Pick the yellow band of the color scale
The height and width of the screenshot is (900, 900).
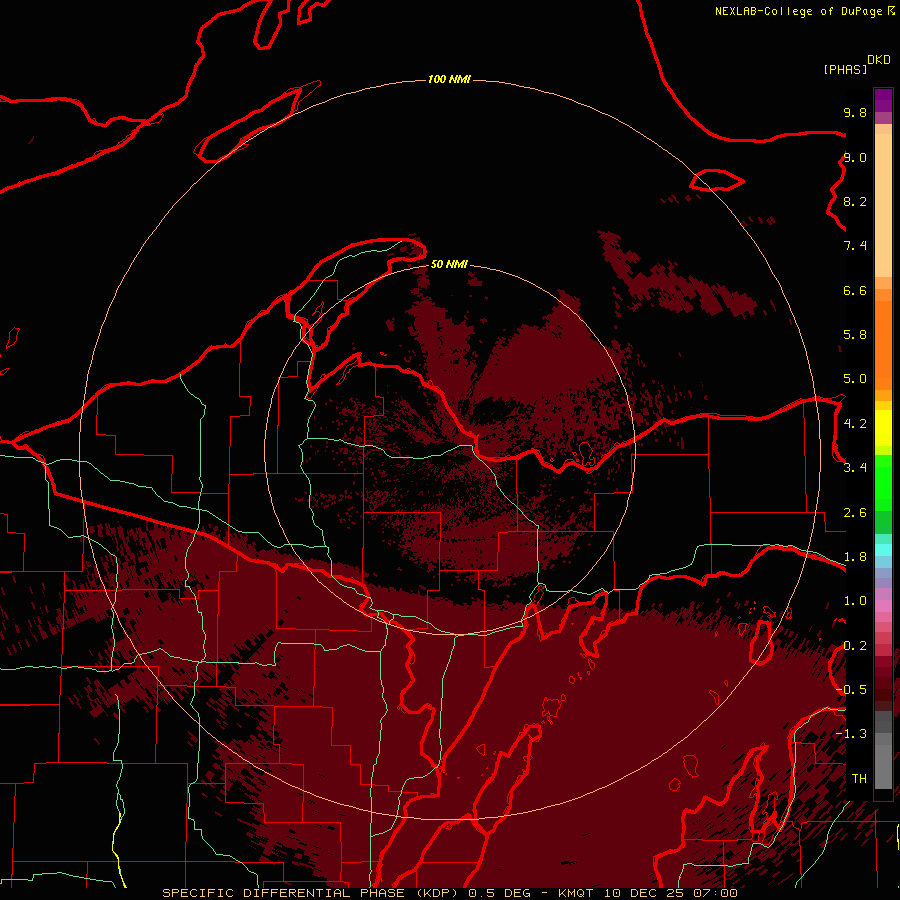tap(883, 428)
